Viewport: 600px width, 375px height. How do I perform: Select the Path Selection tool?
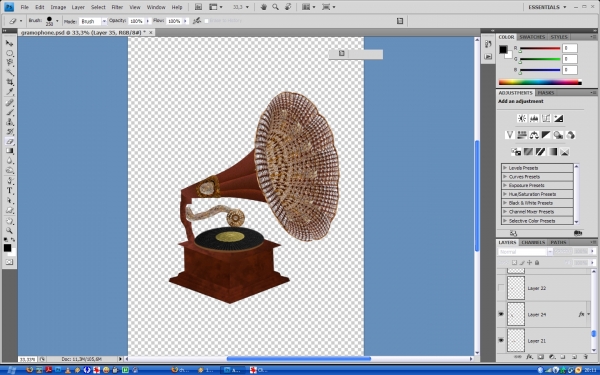click(x=9, y=201)
